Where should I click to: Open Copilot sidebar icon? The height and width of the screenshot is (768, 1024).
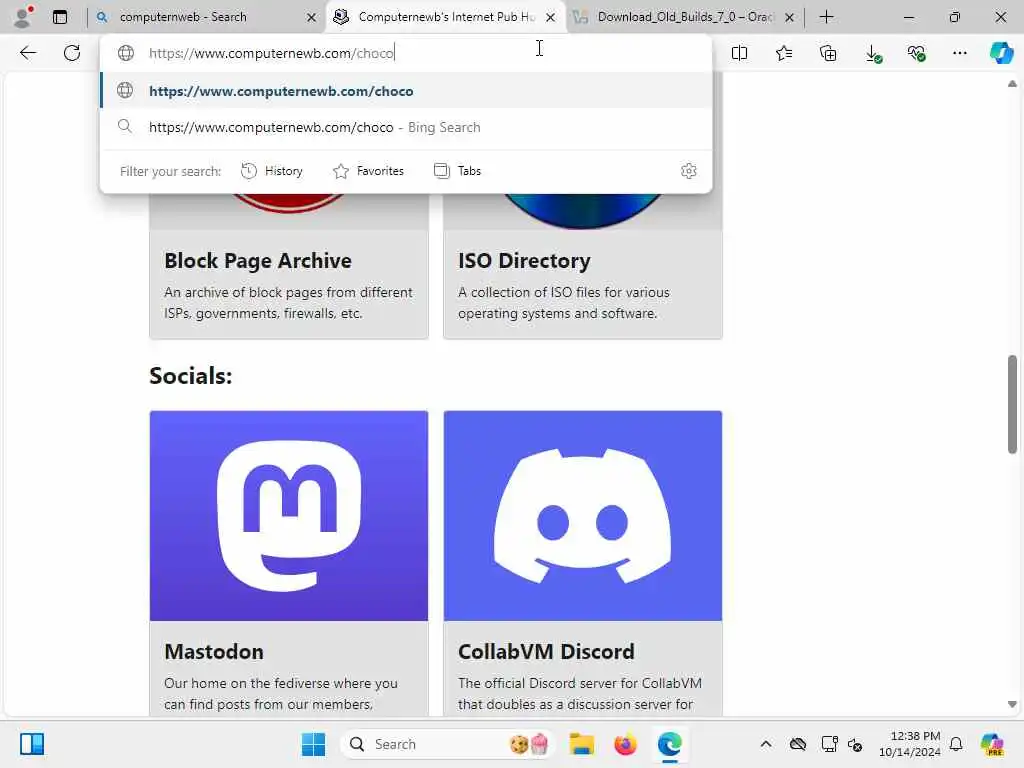click(x=1002, y=53)
